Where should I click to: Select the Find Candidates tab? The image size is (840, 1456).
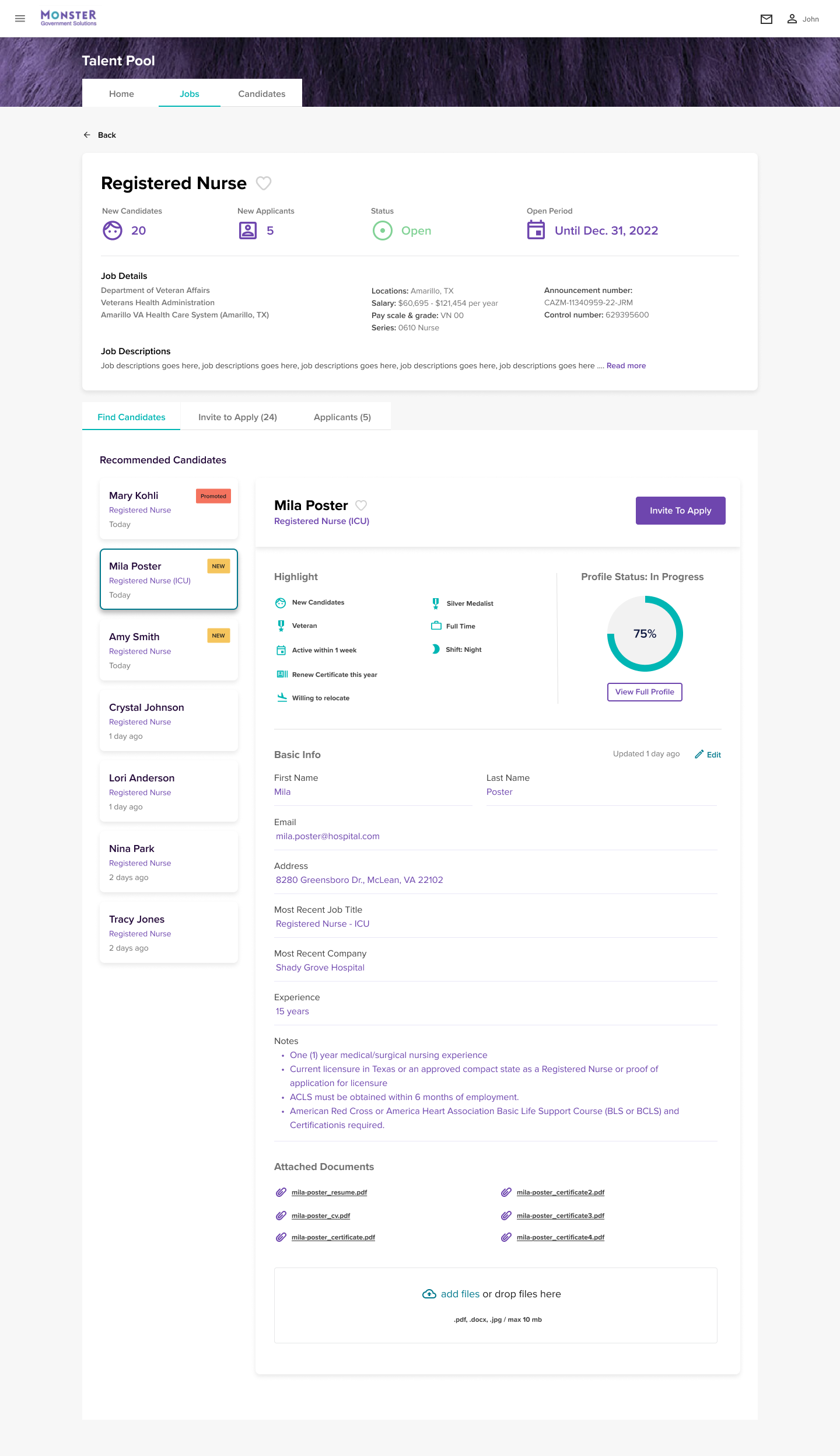(131, 417)
